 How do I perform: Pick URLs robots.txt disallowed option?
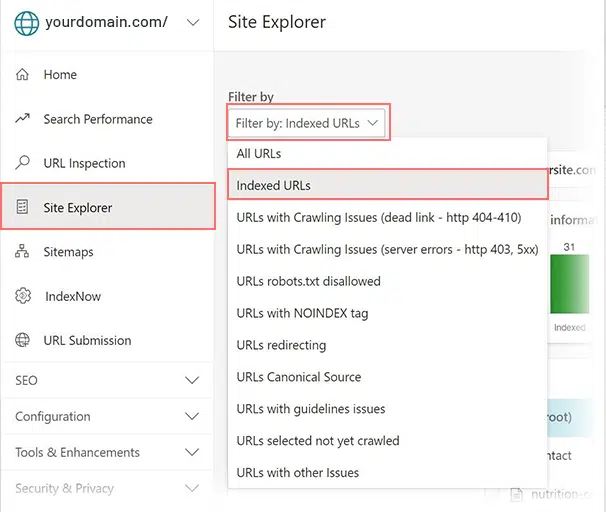coord(388,281)
